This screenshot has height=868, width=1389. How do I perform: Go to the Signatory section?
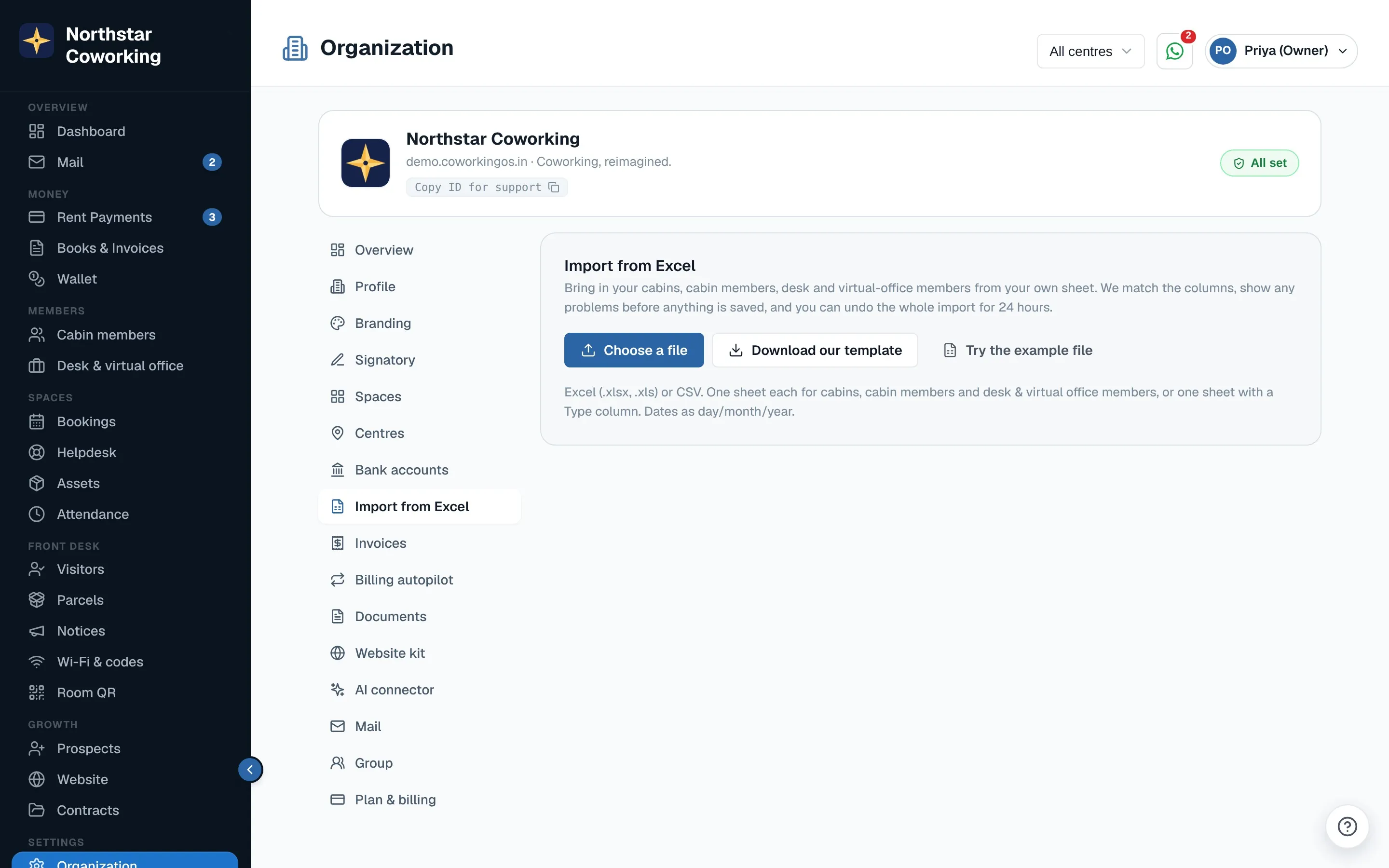[x=420, y=360]
